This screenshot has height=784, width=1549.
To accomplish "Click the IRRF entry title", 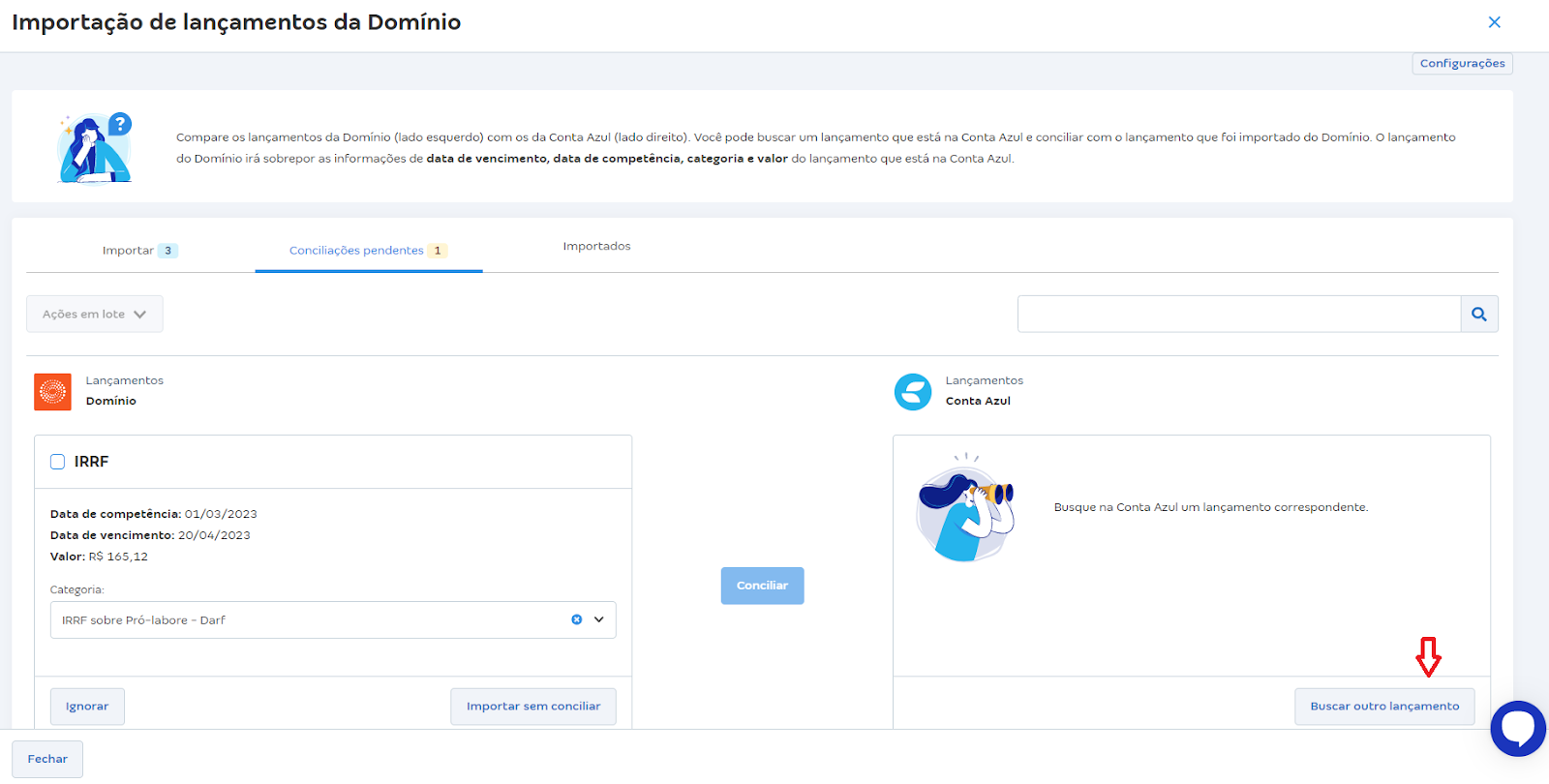I will [x=91, y=462].
